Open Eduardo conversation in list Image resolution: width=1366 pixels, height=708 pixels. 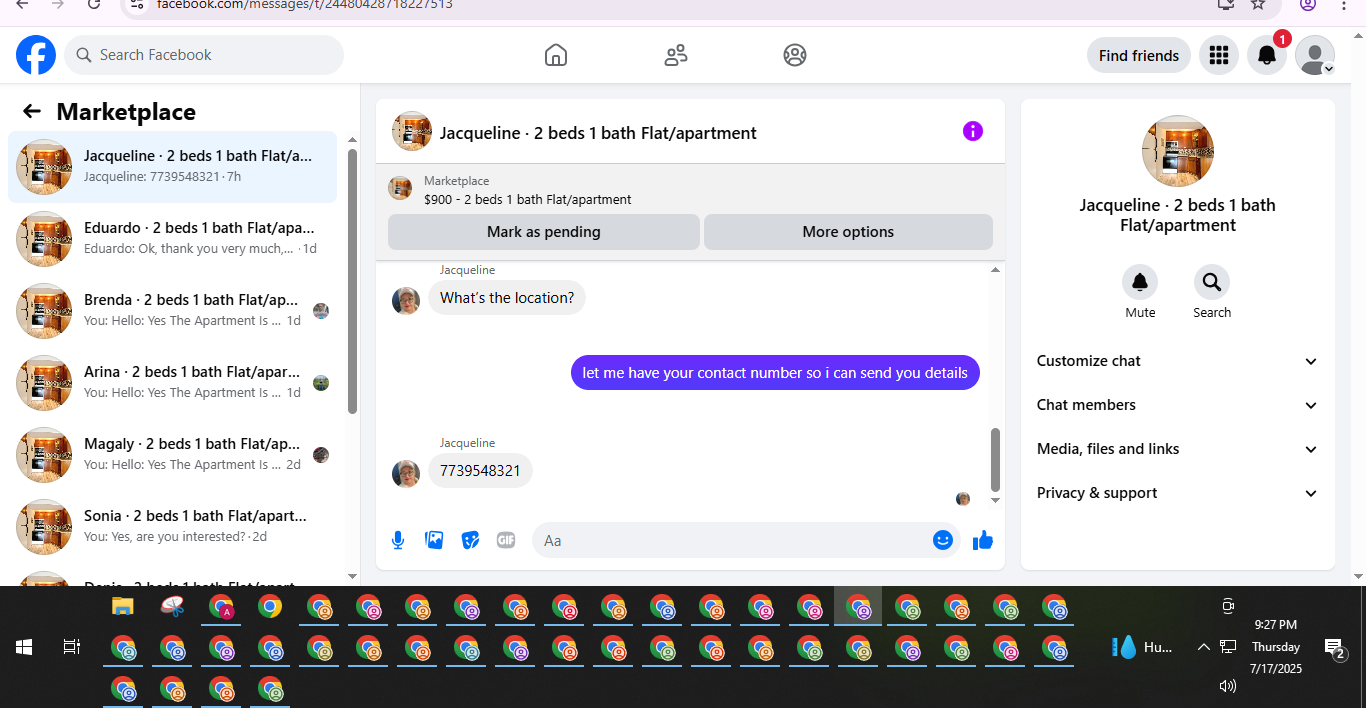pyautogui.click(x=172, y=239)
